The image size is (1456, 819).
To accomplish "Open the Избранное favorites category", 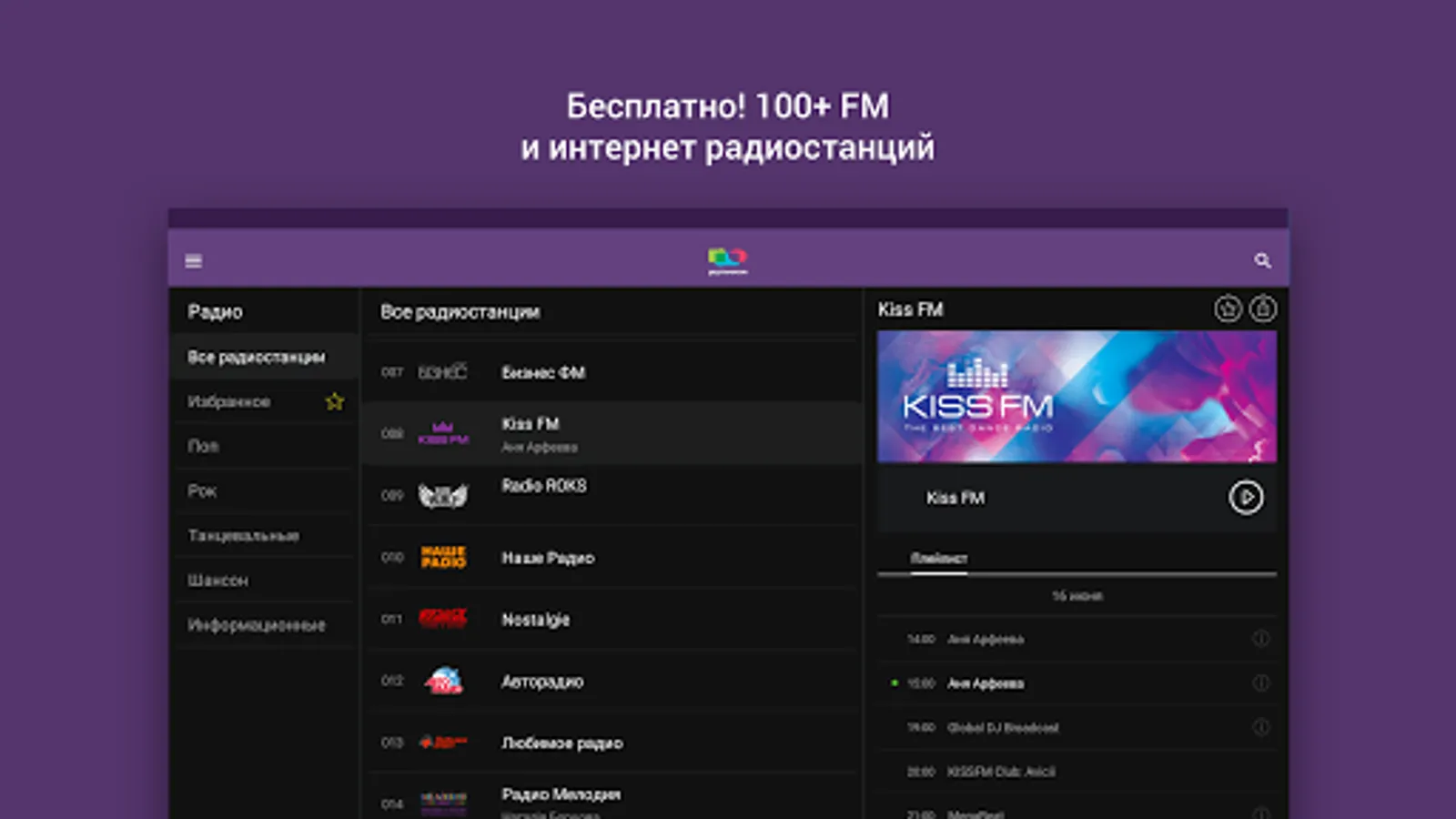I will (264, 401).
